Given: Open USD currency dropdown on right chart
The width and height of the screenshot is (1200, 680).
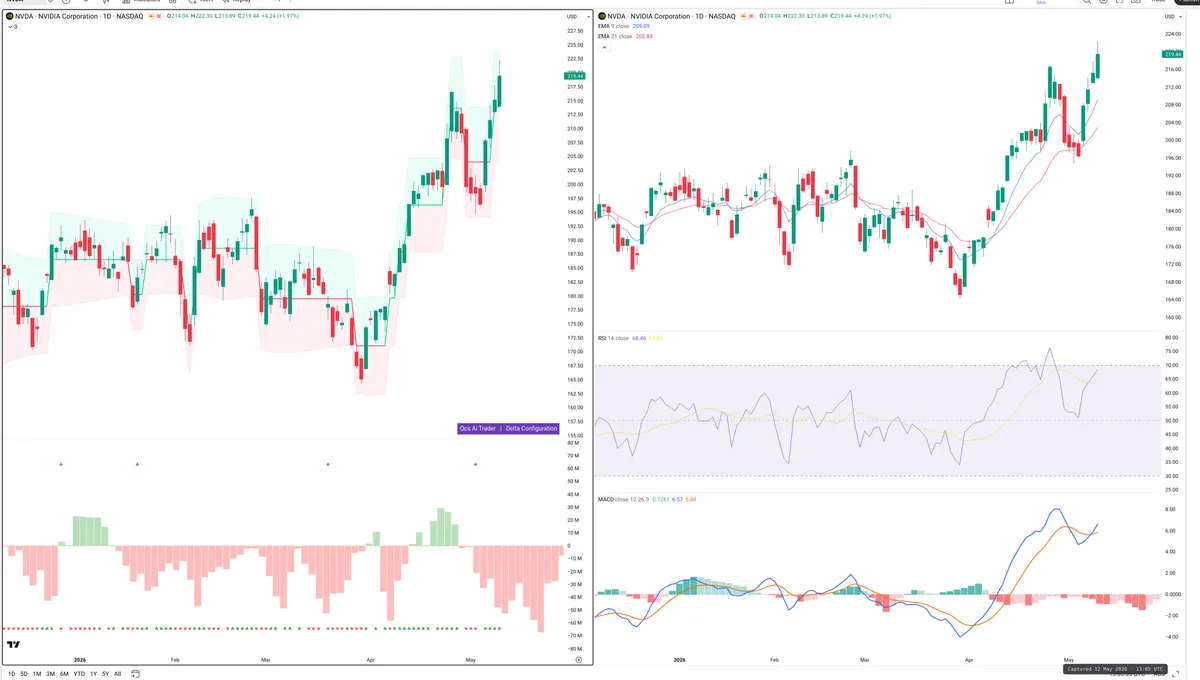Looking at the screenshot, I should (1172, 17).
